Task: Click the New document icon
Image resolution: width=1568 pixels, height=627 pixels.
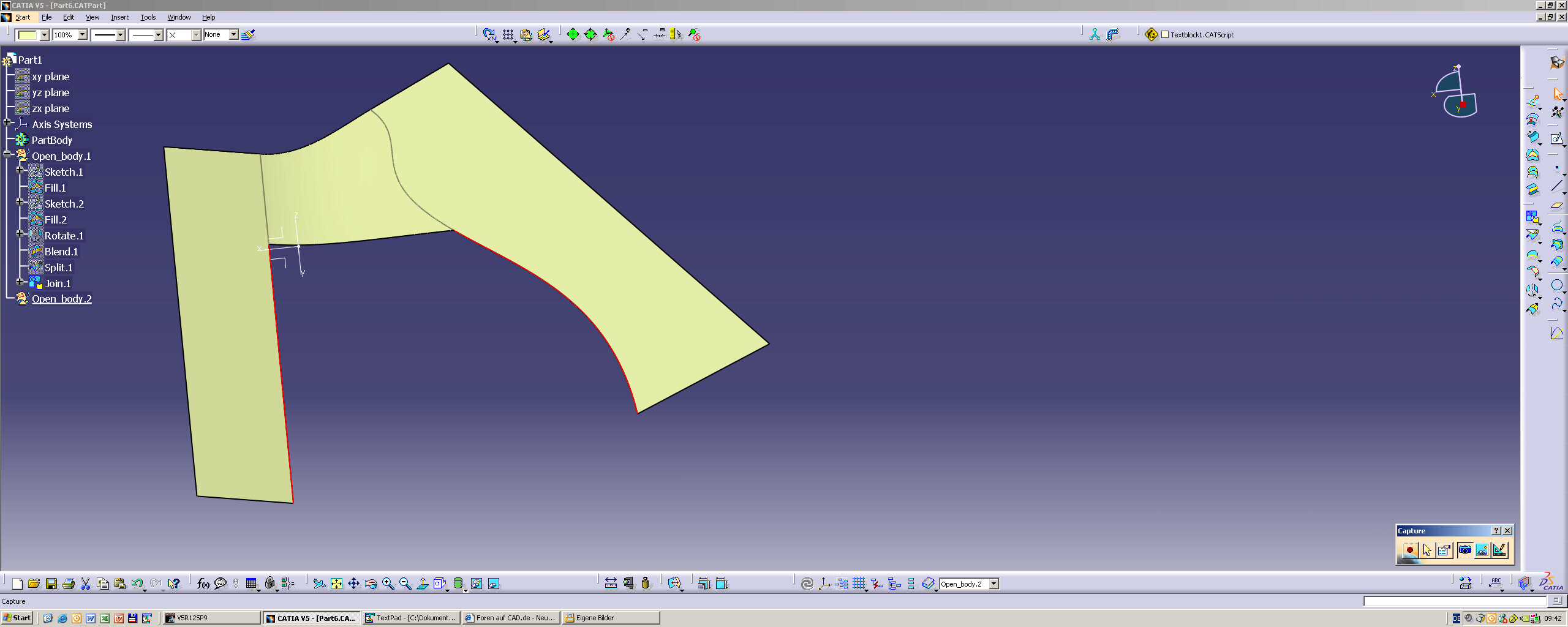Action: (x=17, y=584)
